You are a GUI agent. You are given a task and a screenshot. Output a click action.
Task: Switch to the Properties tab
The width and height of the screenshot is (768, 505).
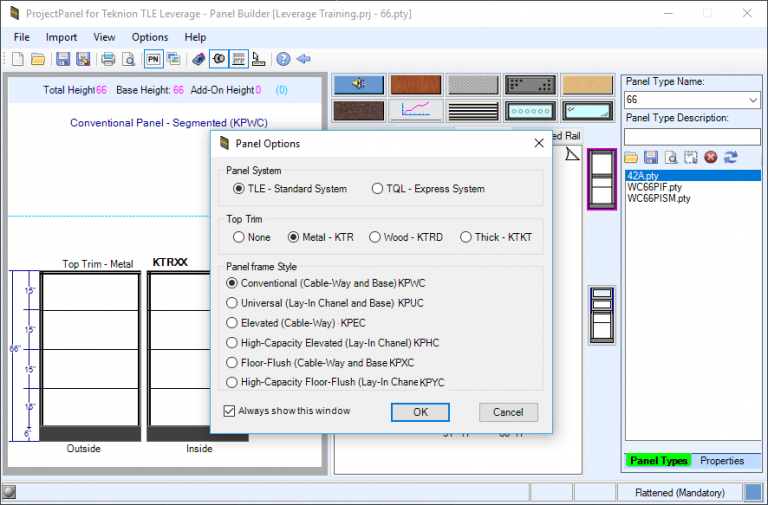[722, 461]
